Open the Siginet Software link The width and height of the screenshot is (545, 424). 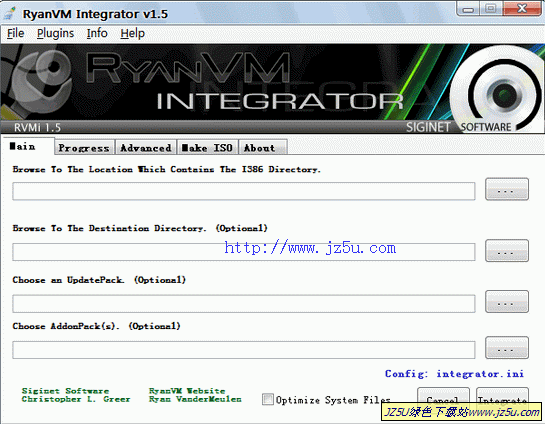(x=65, y=391)
